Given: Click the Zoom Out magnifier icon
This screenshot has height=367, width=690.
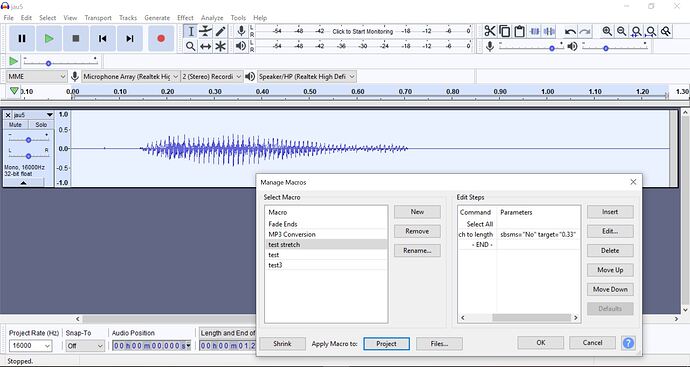Looking at the screenshot, I should 622,31.
